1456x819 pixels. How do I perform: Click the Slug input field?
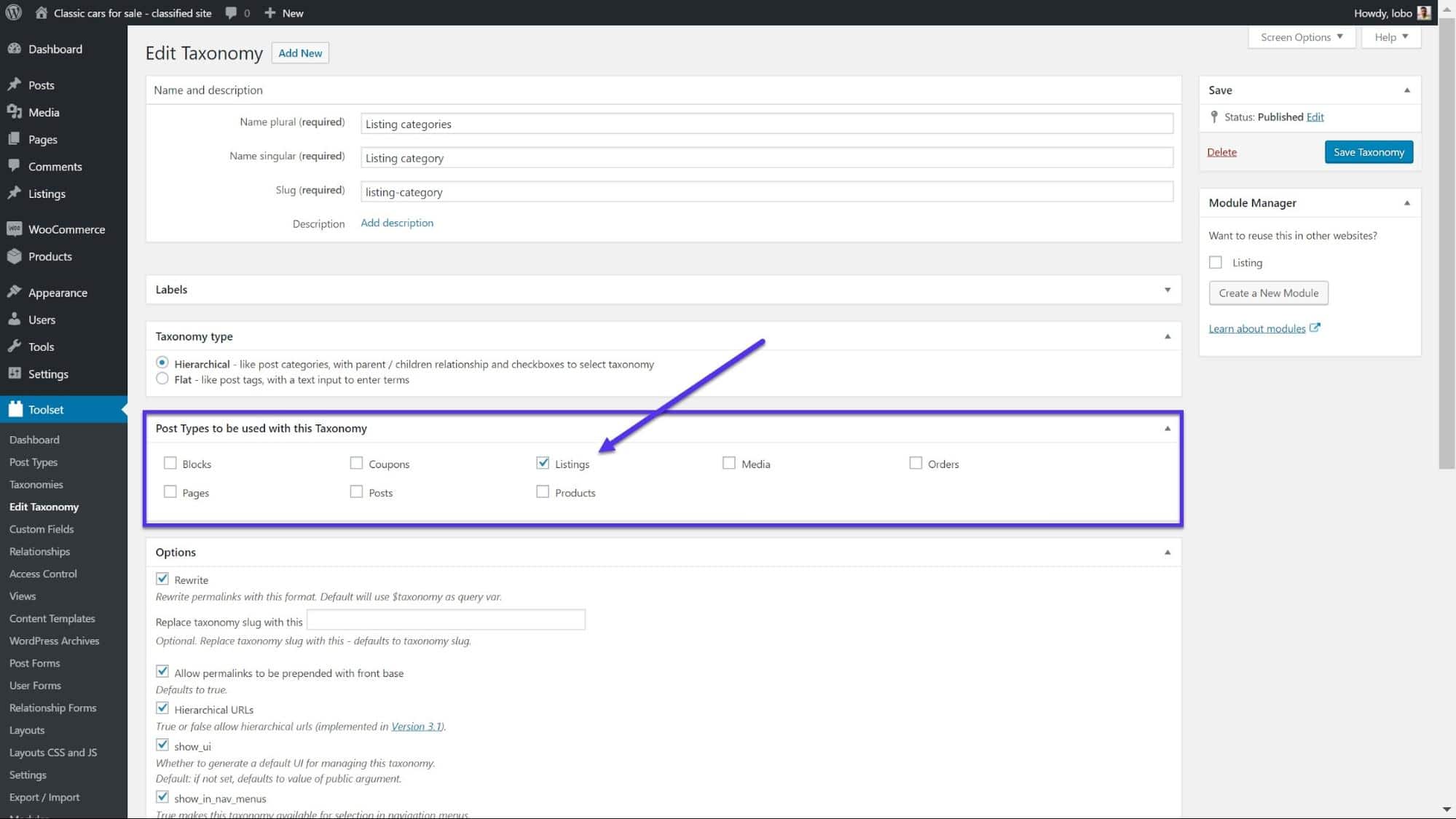(767, 191)
